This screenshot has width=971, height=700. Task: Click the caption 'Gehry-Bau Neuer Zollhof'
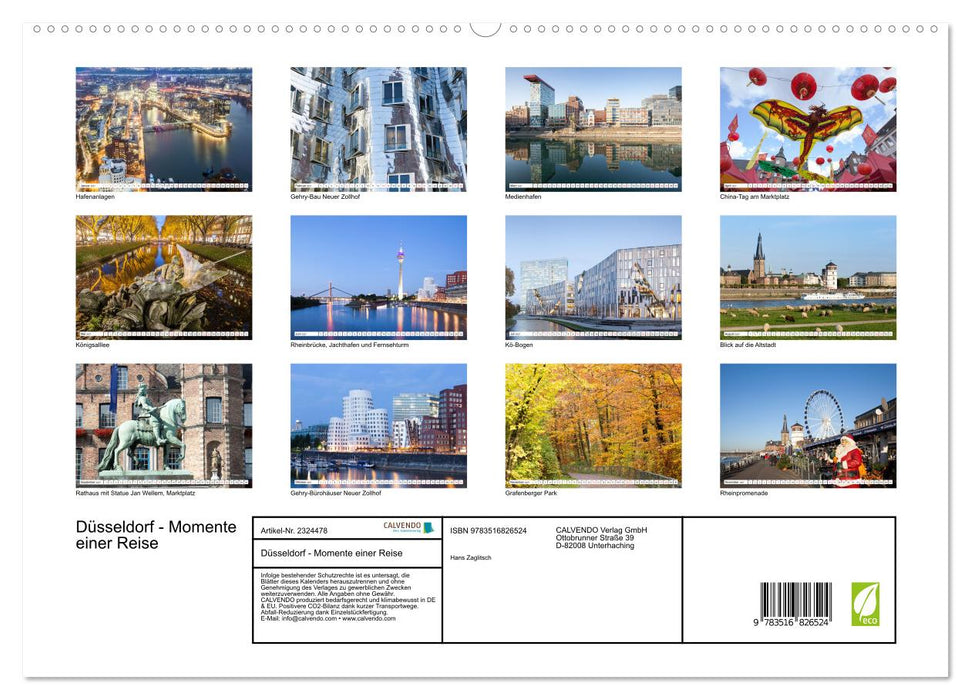325,196
